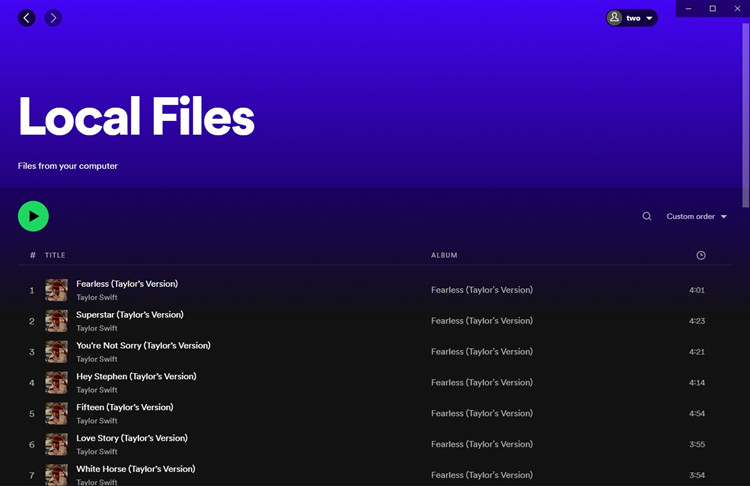This screenshot has width=750, height=486.
Task: Click album art thumbnail of Fifteen row
Action: (x=56, y=413)
